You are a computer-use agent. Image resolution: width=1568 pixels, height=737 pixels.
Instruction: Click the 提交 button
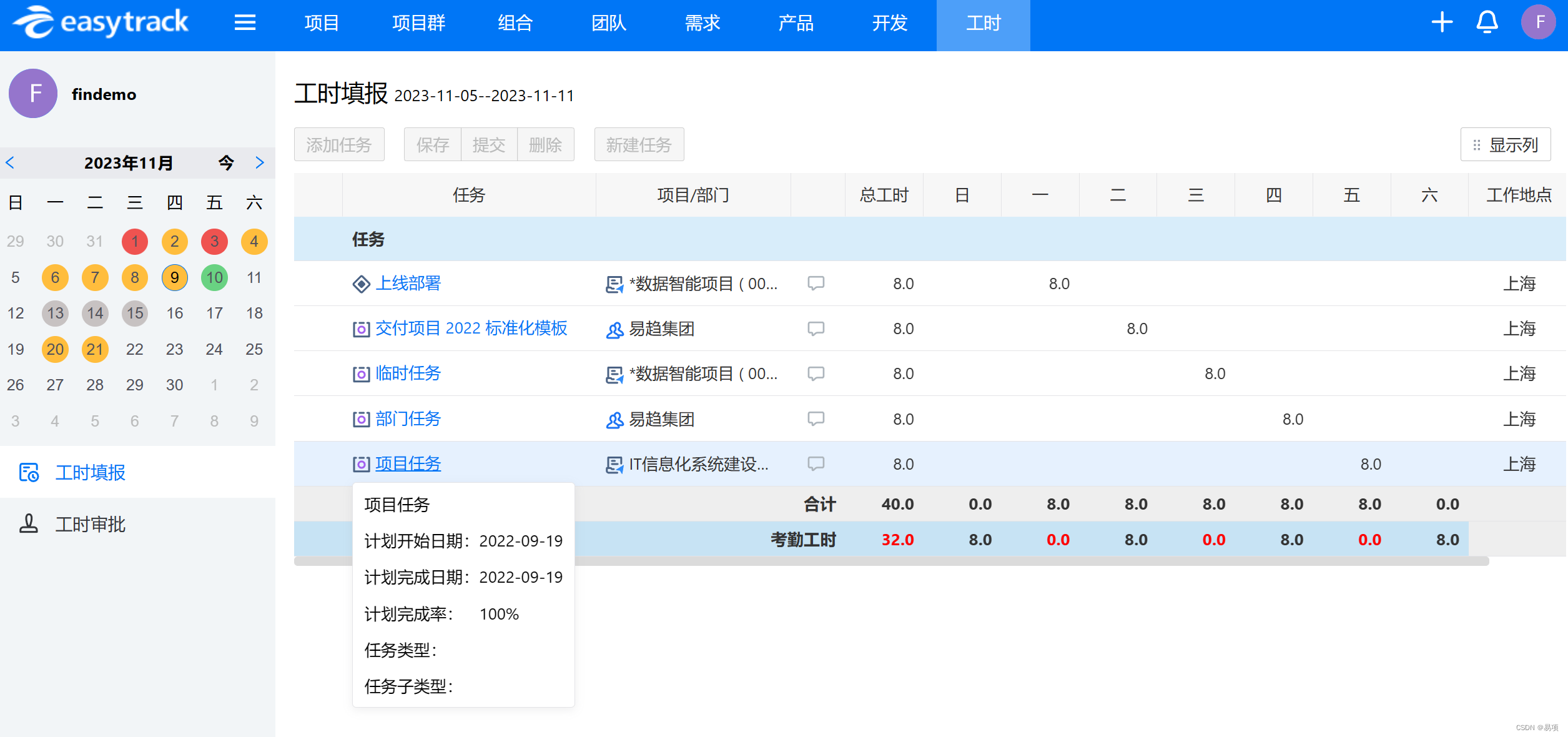(x=489, y=144)
